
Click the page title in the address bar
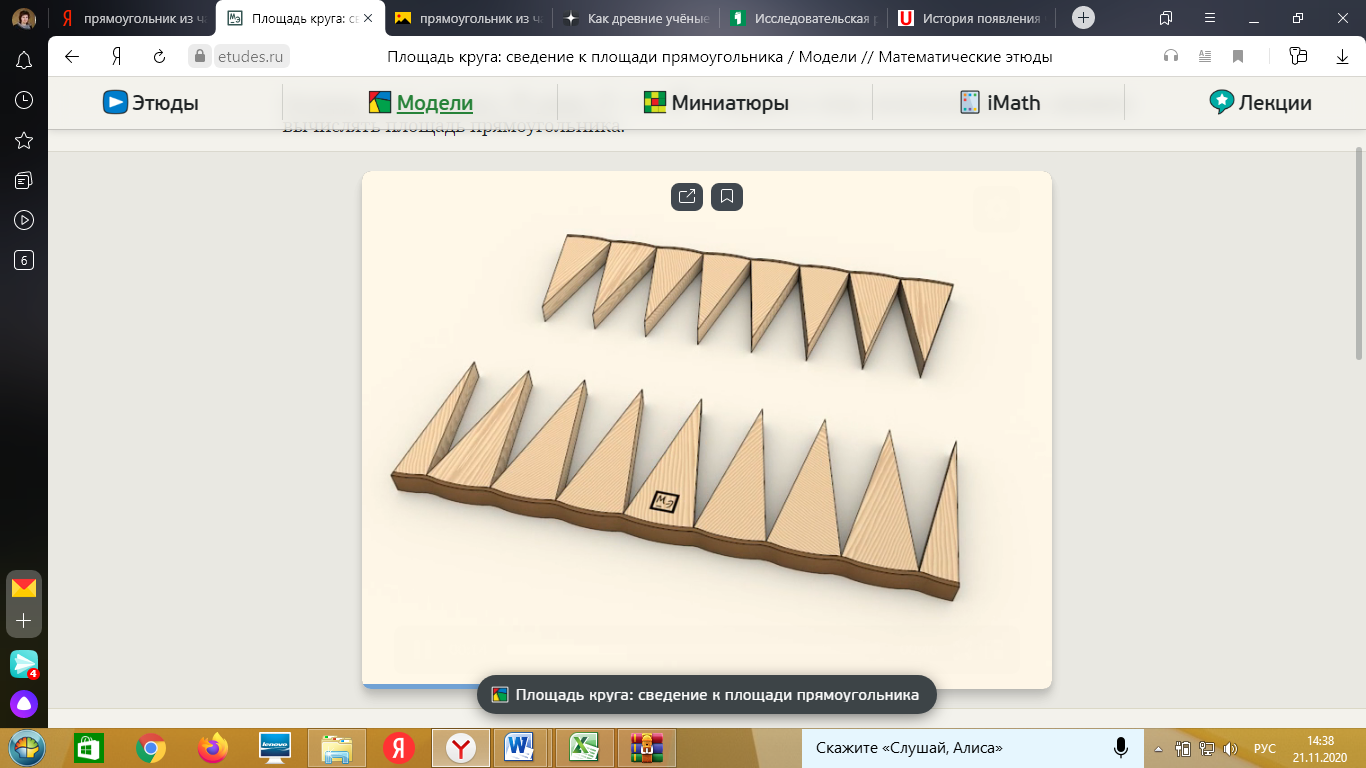719,57
